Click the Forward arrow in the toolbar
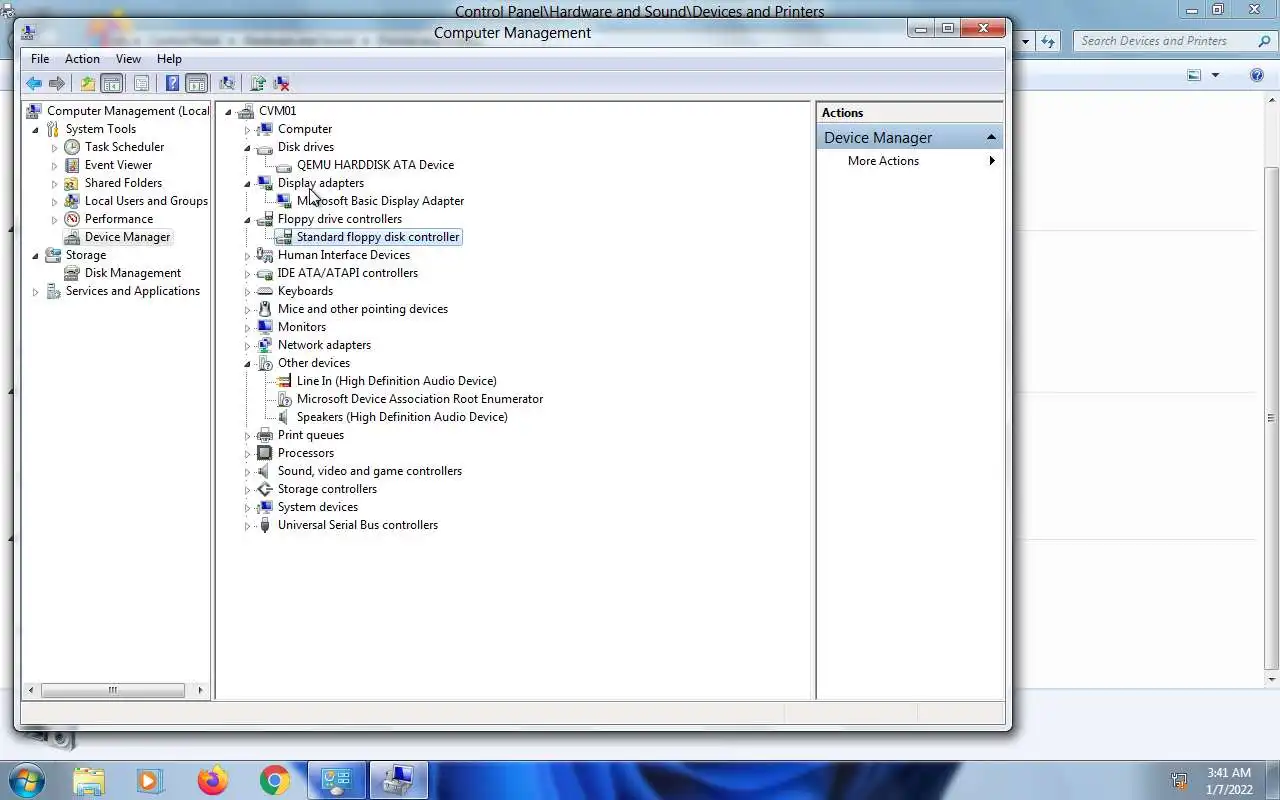 [x=57, y=84]
